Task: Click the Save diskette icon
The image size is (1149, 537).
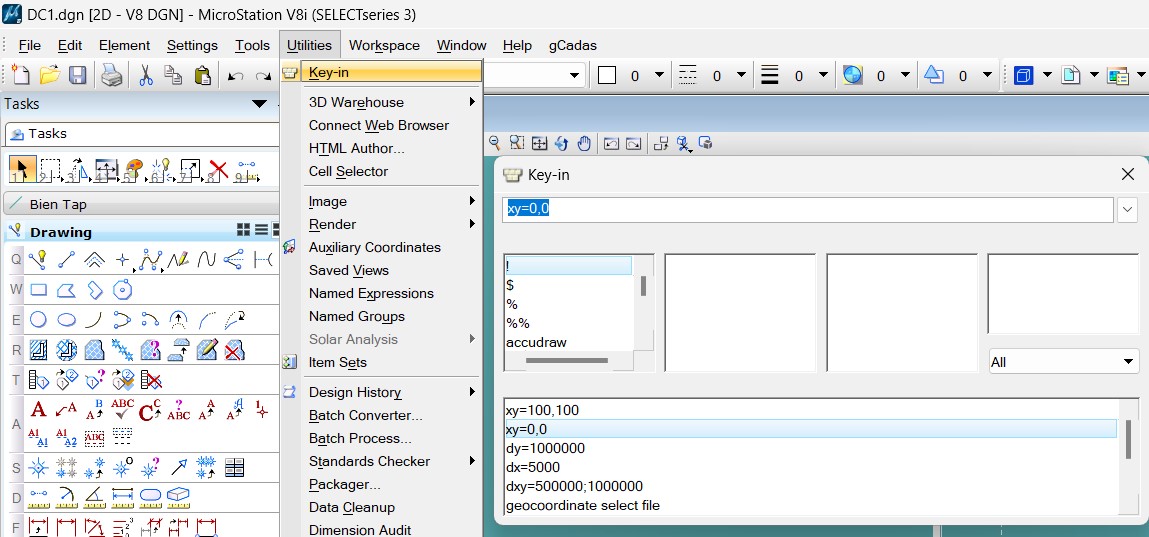Action: [x=77, y=75]
